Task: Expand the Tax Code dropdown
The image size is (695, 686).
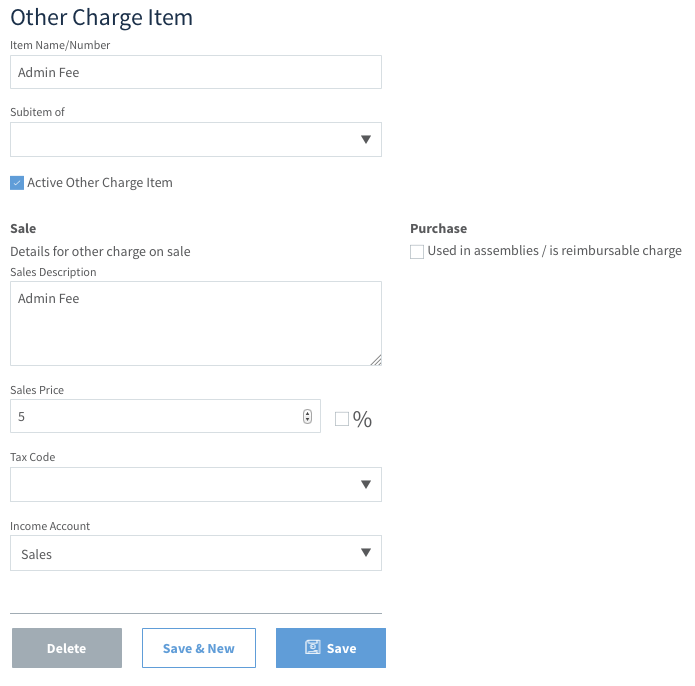Action: point(196,484)
